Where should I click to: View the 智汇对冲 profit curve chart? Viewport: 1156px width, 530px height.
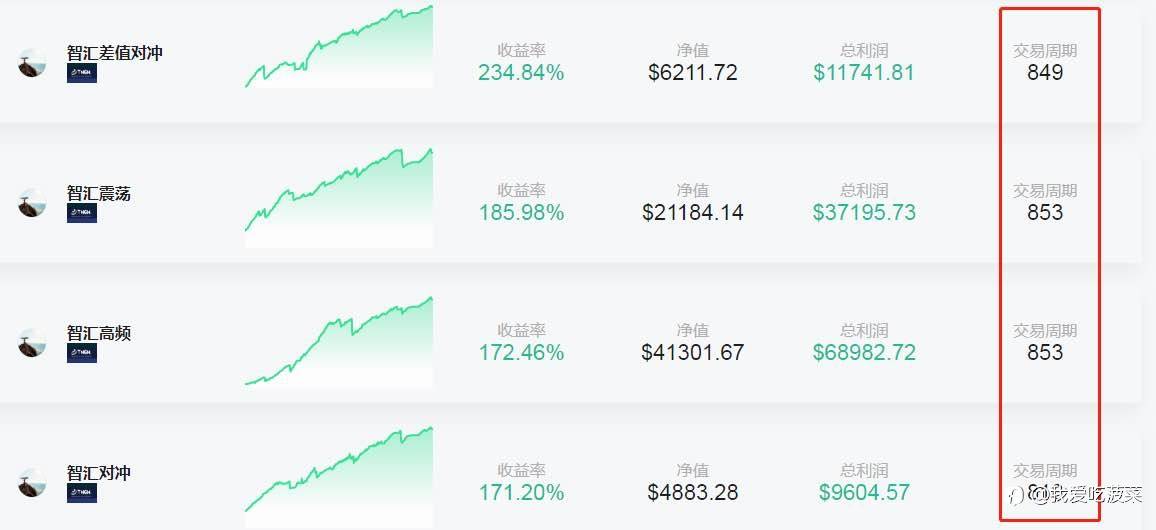(x=339, y=470)
